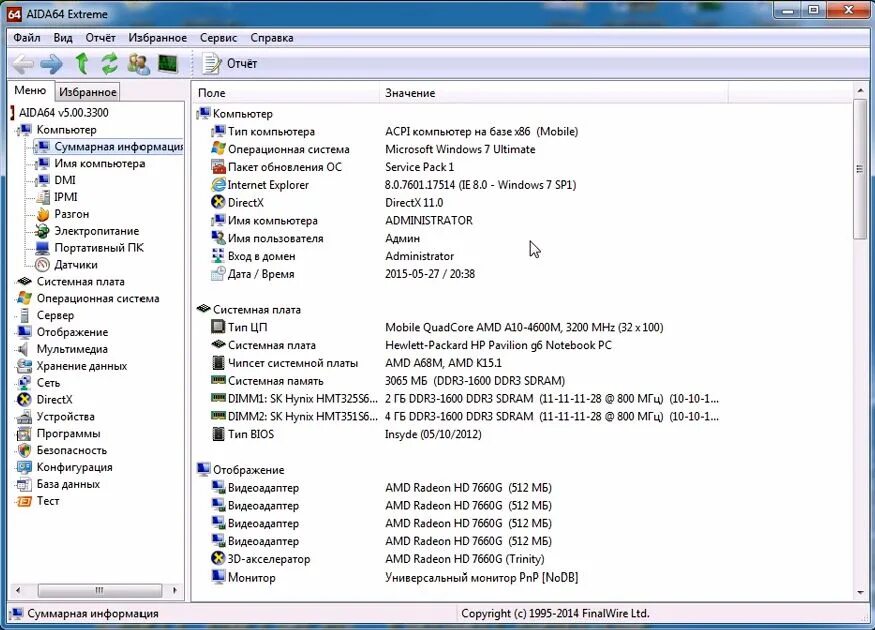Click the Безопасность shield icon
Viewport: 875px width, 630px height.
(25, 450)
